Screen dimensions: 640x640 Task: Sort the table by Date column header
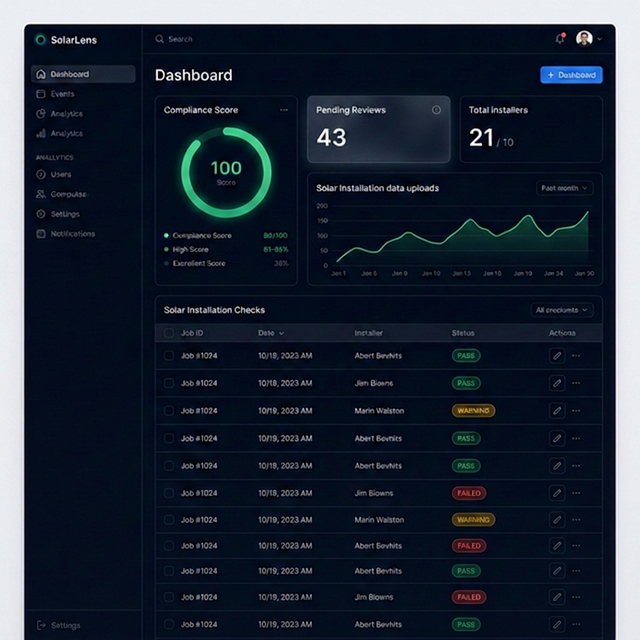pyautogui.click(x=270, y=333)
